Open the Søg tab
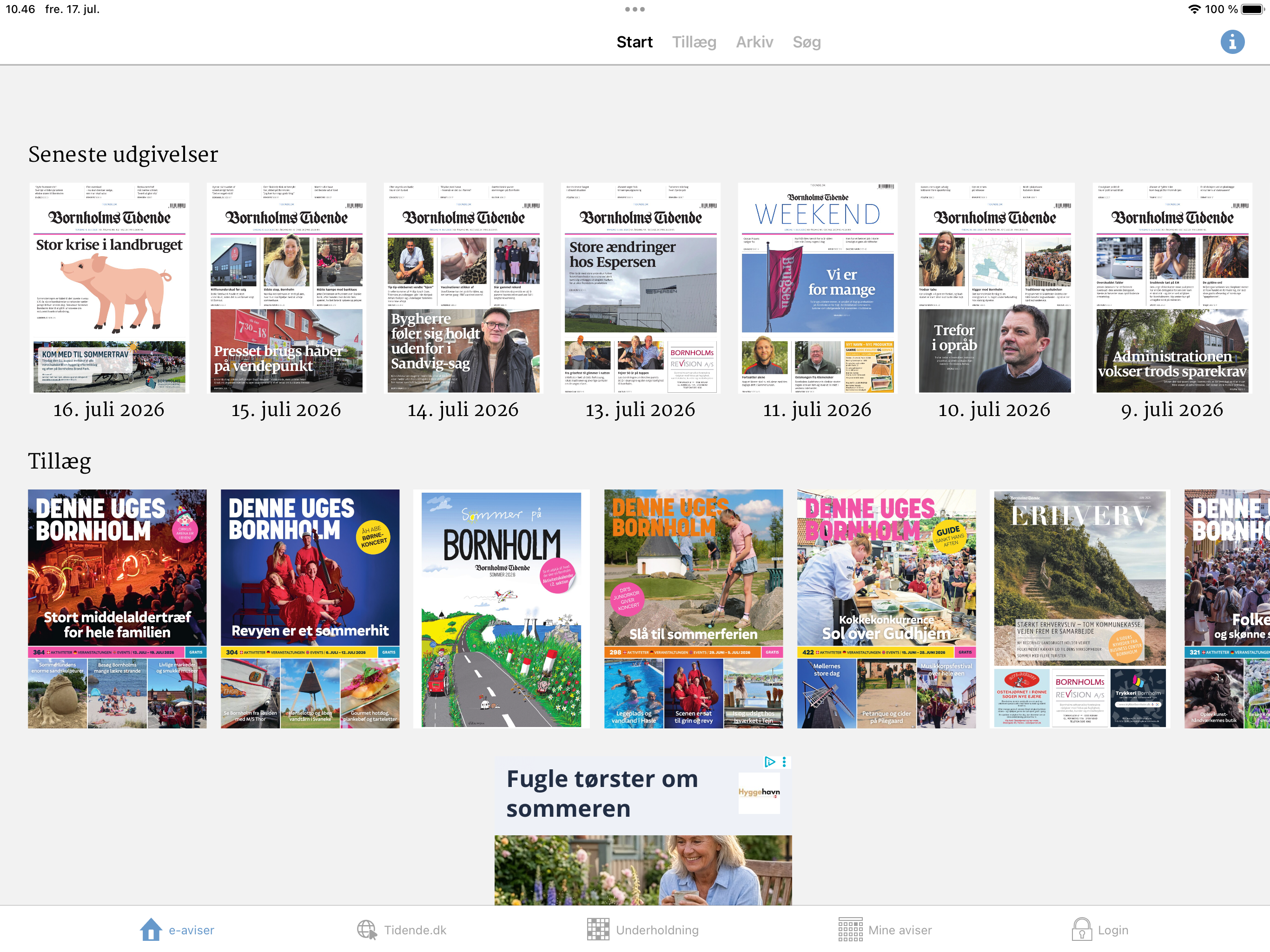Image resolution: width=1270 pixels, height=952 pixels. pos(807,42)
